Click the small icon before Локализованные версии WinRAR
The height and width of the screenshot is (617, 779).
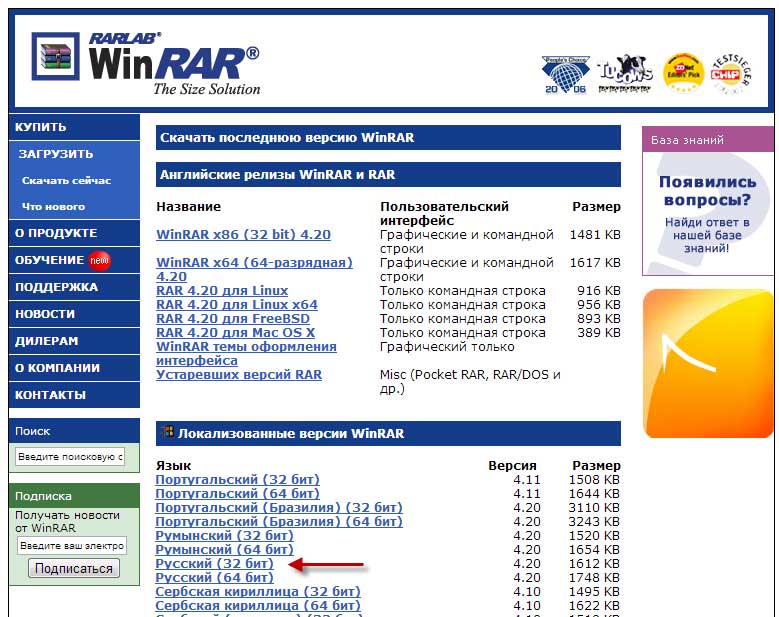point(168,431)
